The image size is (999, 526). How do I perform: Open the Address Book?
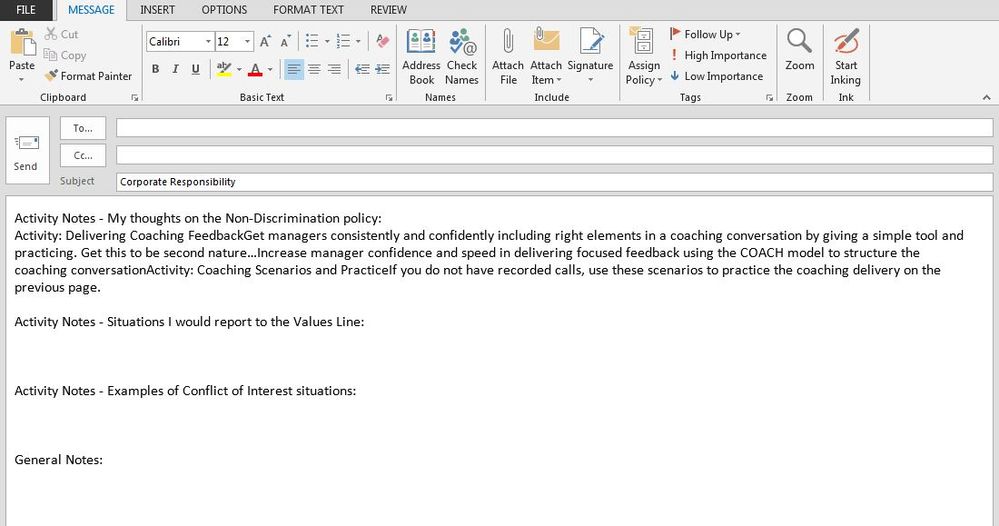click(x=421, y=57)
